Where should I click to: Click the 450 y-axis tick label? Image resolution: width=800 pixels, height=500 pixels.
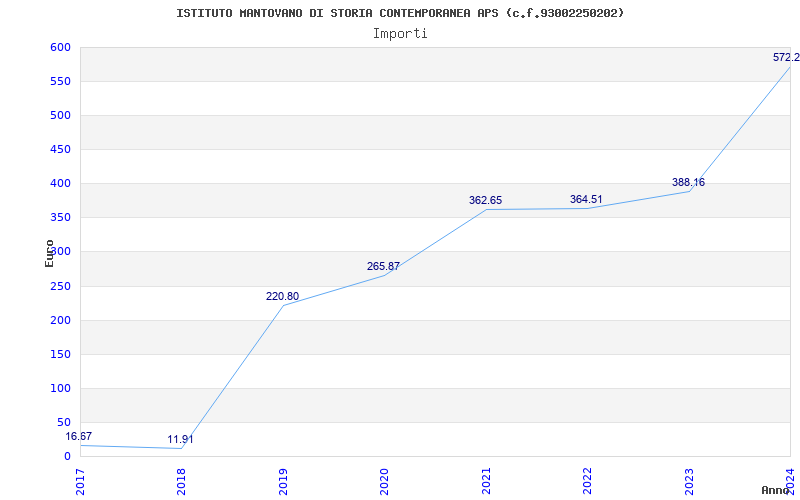click(60, 149)
